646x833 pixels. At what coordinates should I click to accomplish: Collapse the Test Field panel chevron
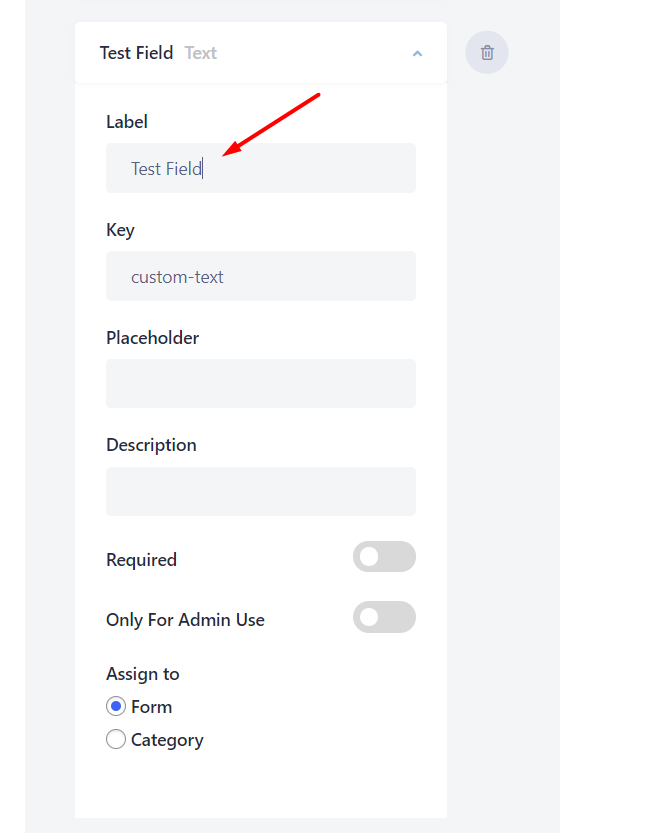point(417,53)
